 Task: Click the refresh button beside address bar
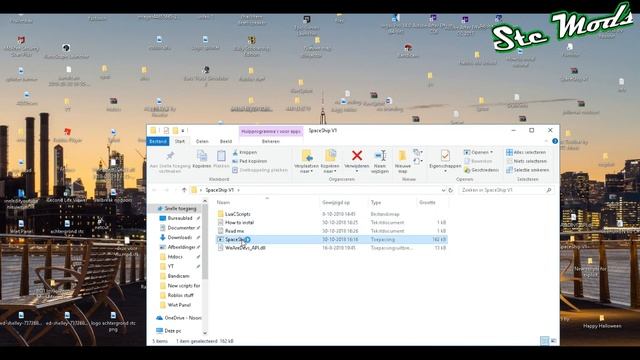click(451, 190)
